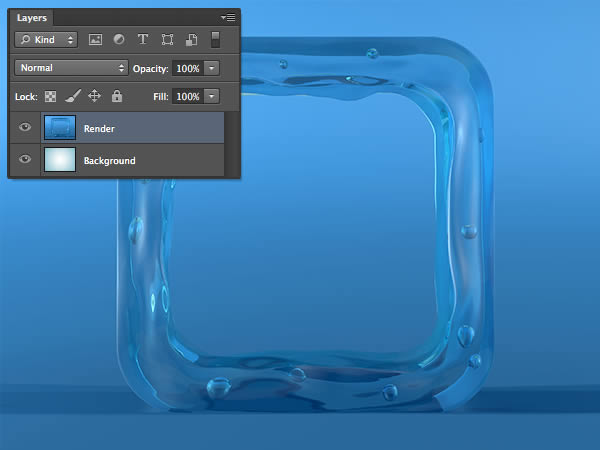Filter for smart objects icon
This screenshot has height=450, width=600.
(x=191, y=39)
